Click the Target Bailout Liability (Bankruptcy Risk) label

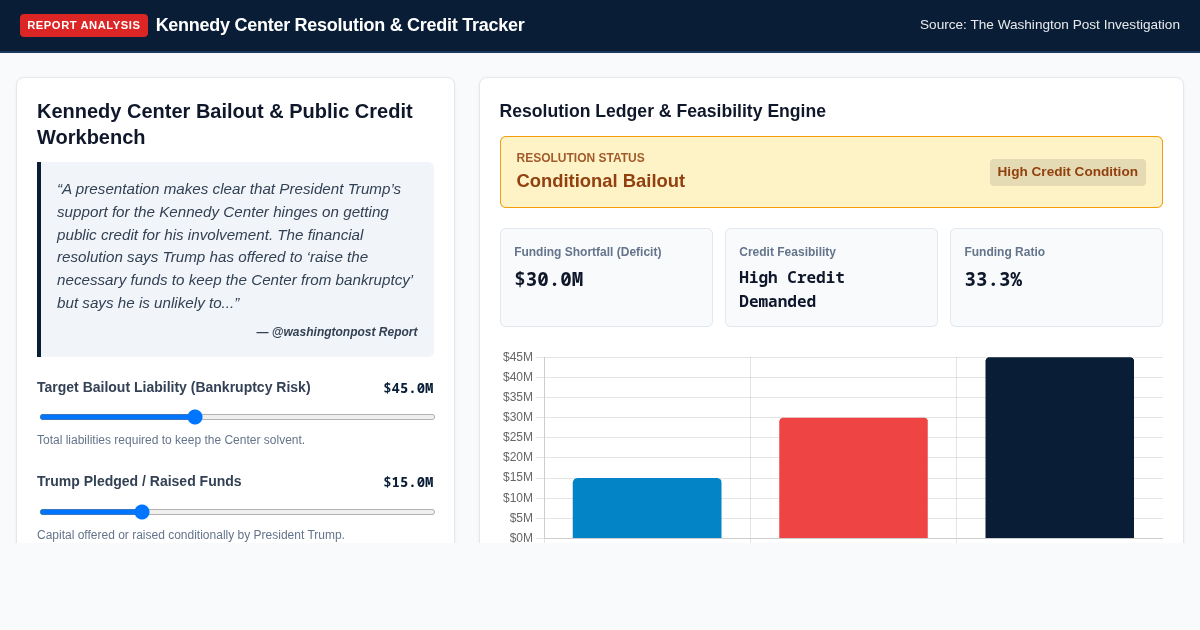point(174,387)
